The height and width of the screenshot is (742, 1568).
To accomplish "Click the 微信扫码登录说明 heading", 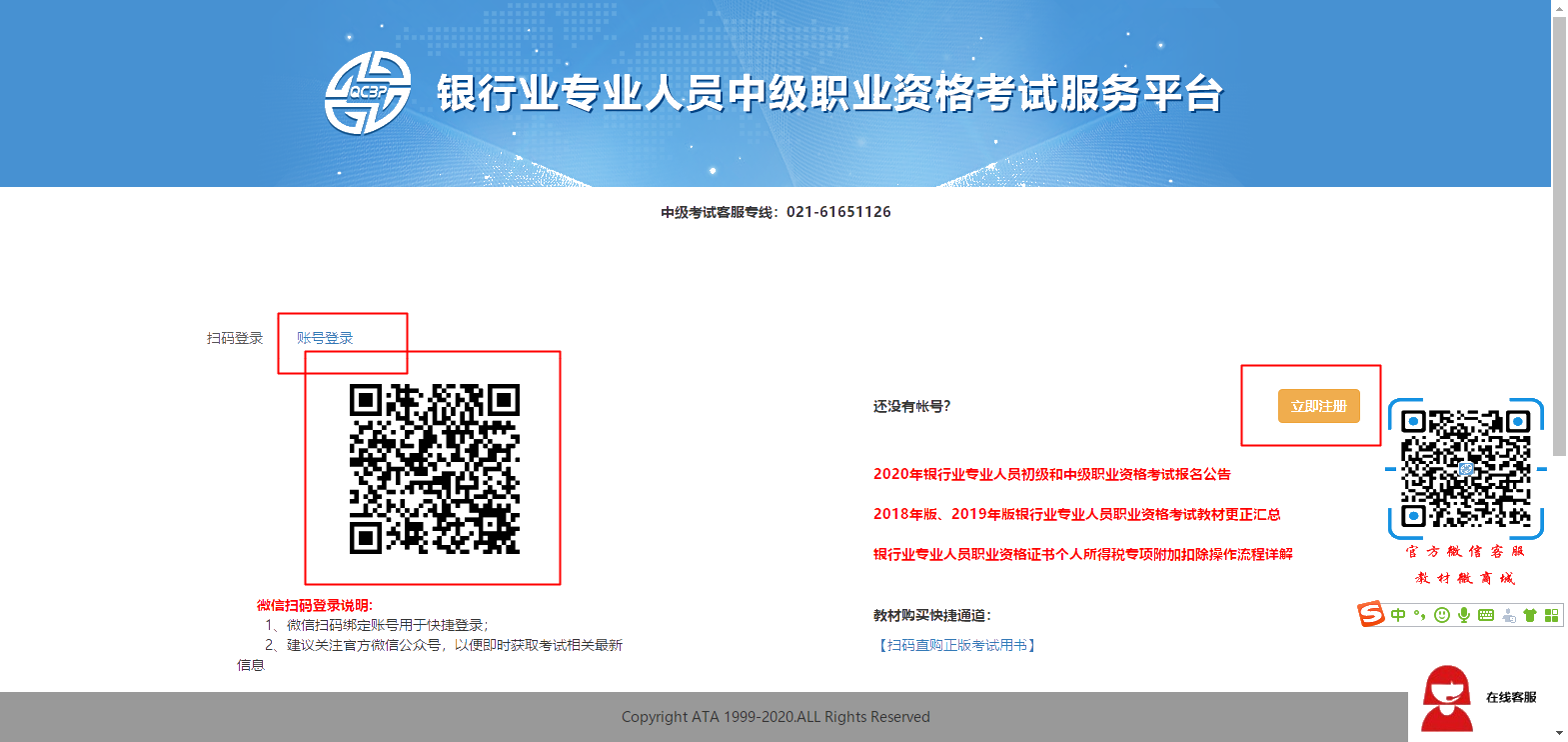I will point(315,605).
